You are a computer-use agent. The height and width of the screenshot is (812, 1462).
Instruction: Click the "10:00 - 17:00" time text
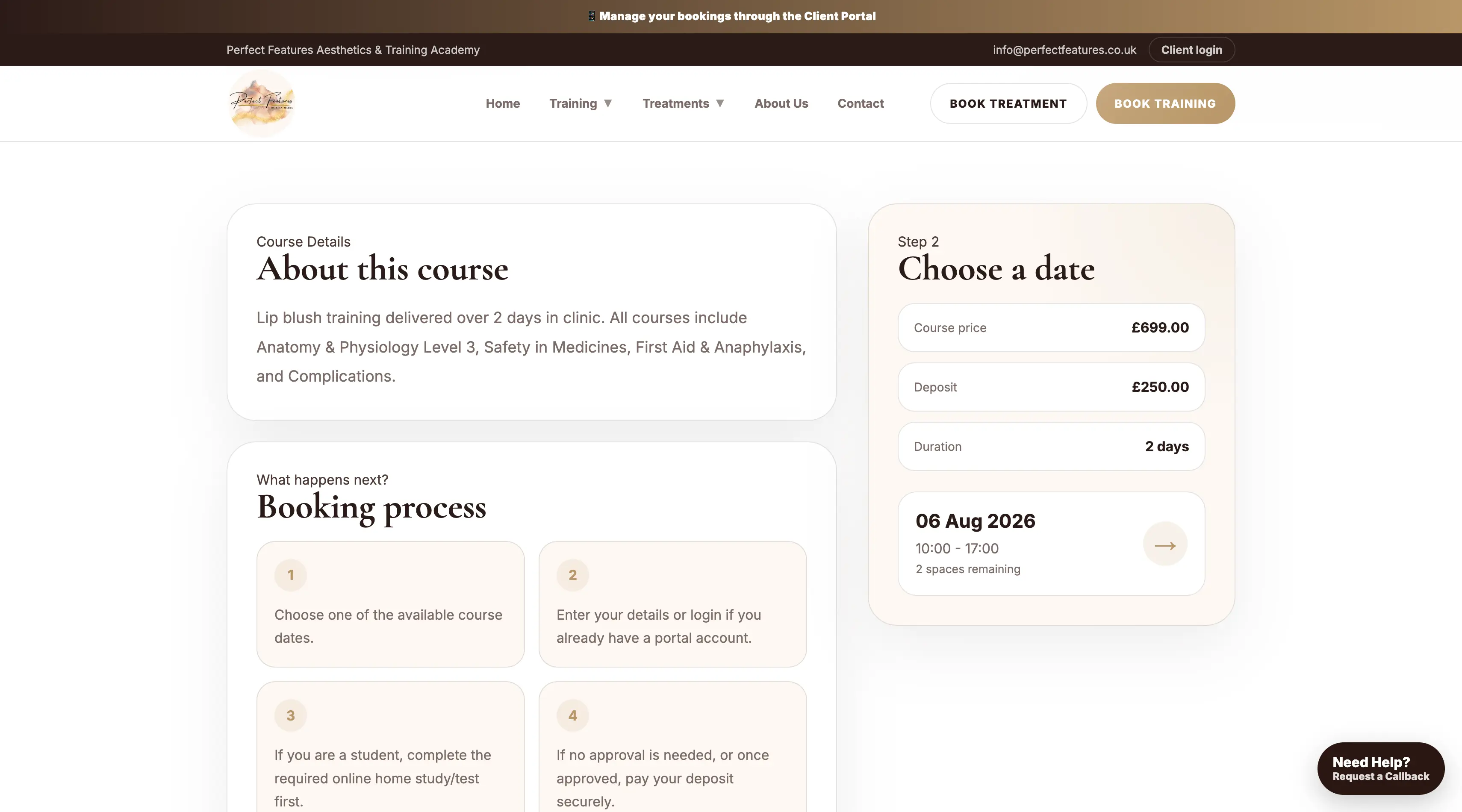point(957,549)
